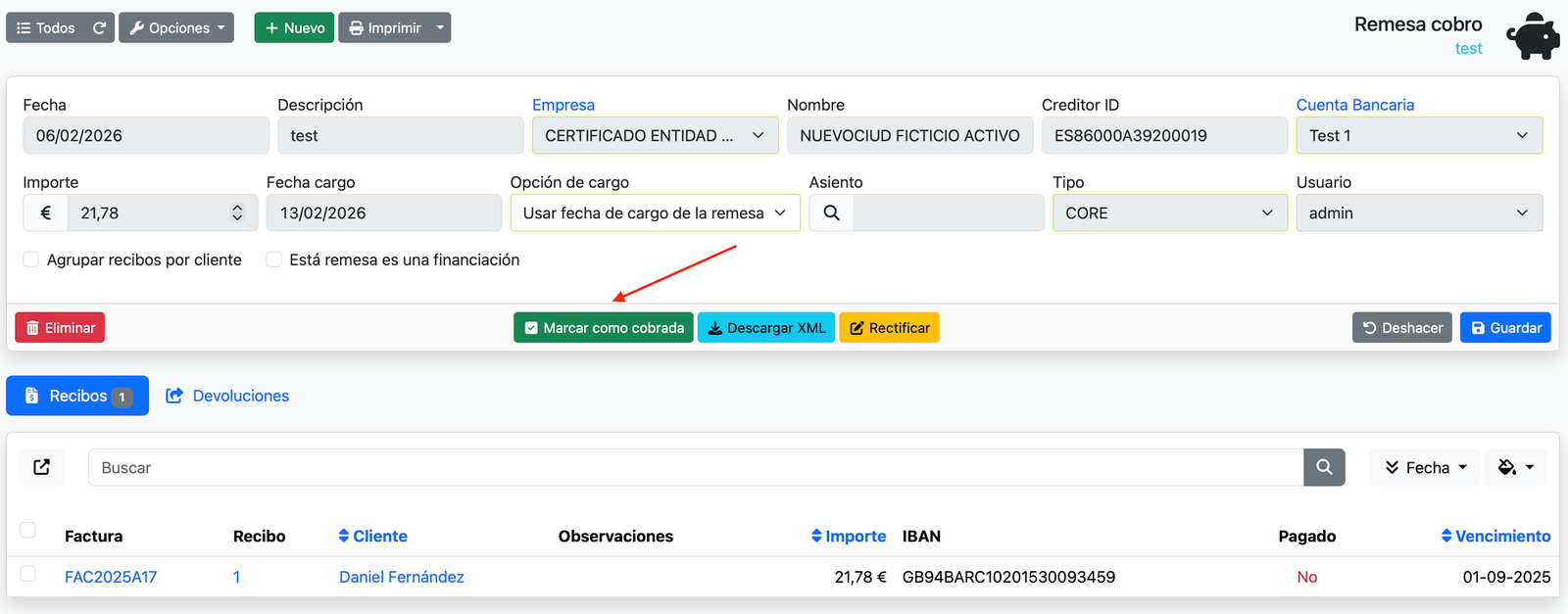1568x614 pixels.
Task: Switch to the Devoluciones tab
Action: [x=227, y=396]
